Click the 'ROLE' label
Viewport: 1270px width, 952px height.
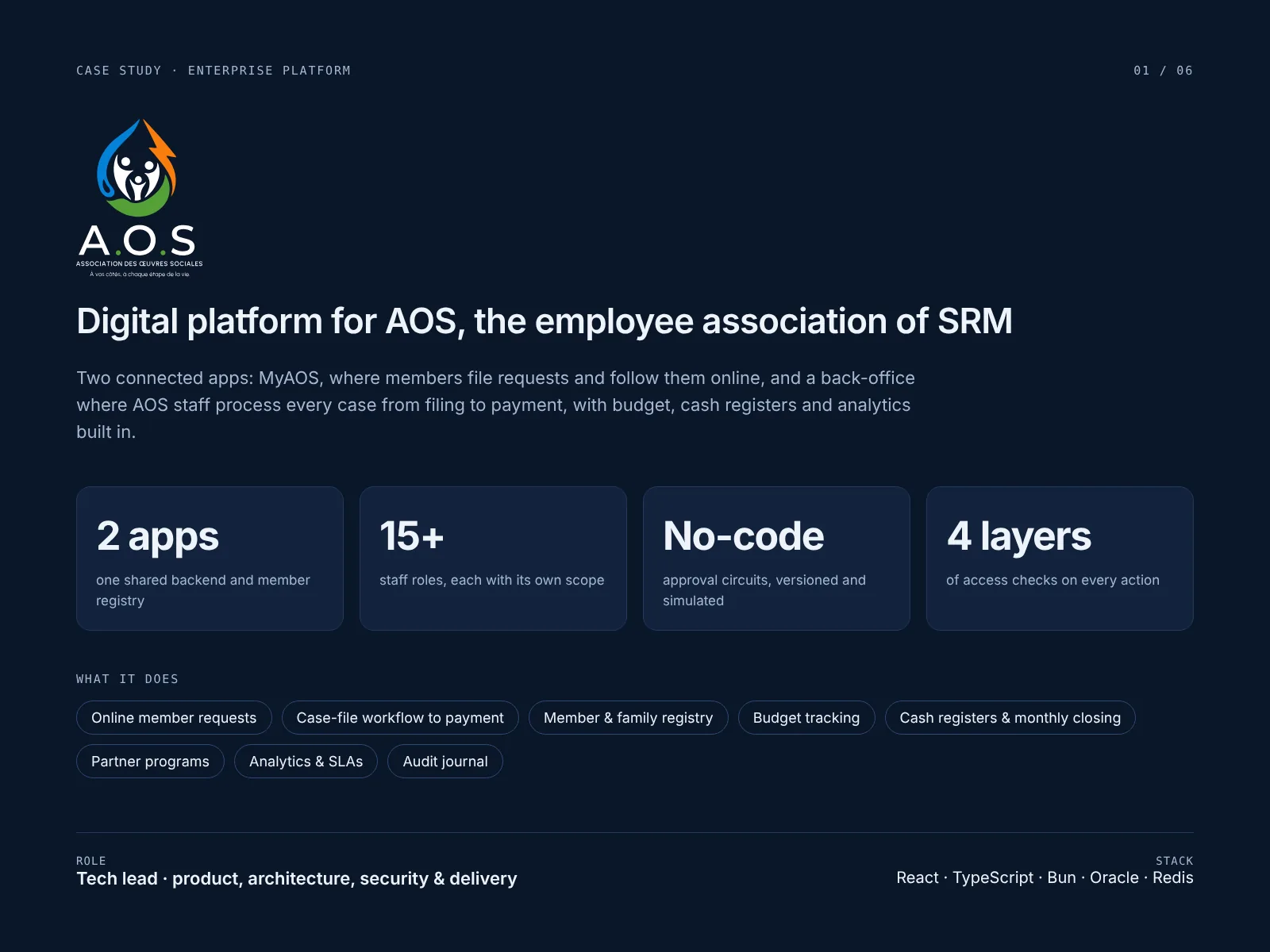[x=91, y=861]
